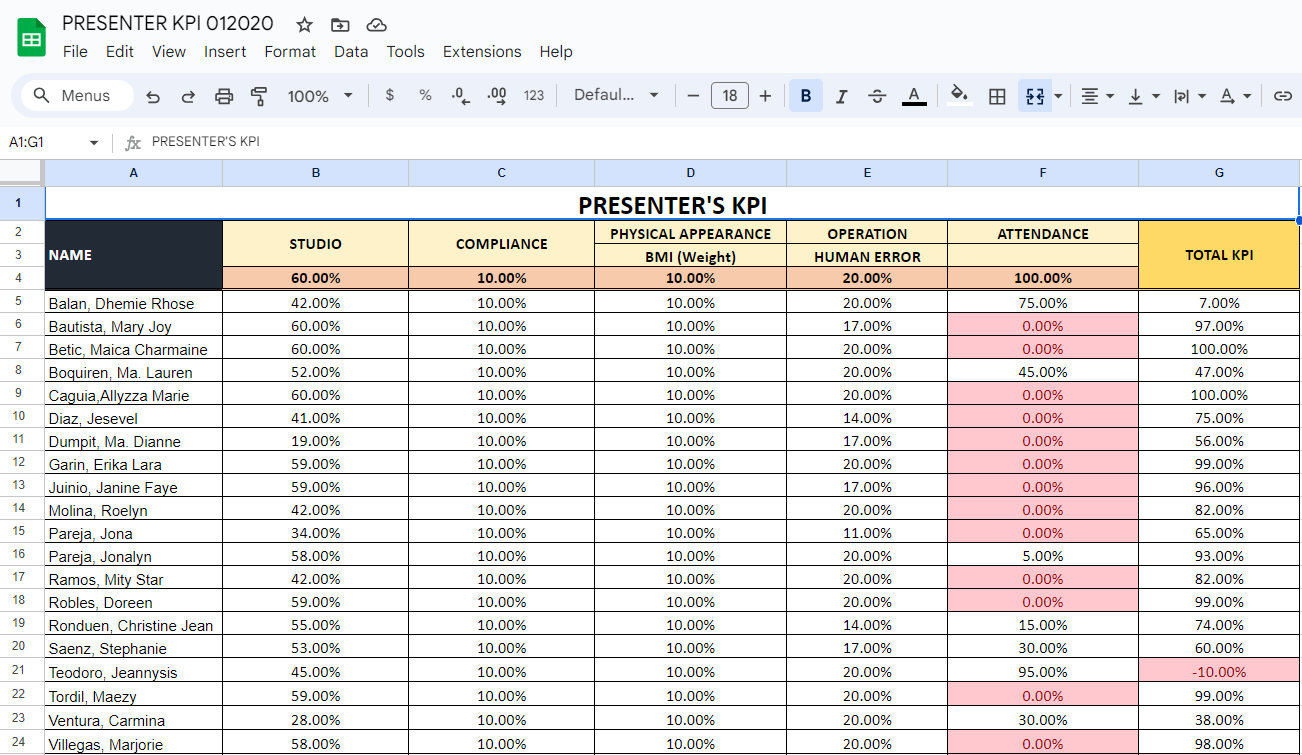Select row 5 header
1302x755 pixels.
tap(22, 302)
